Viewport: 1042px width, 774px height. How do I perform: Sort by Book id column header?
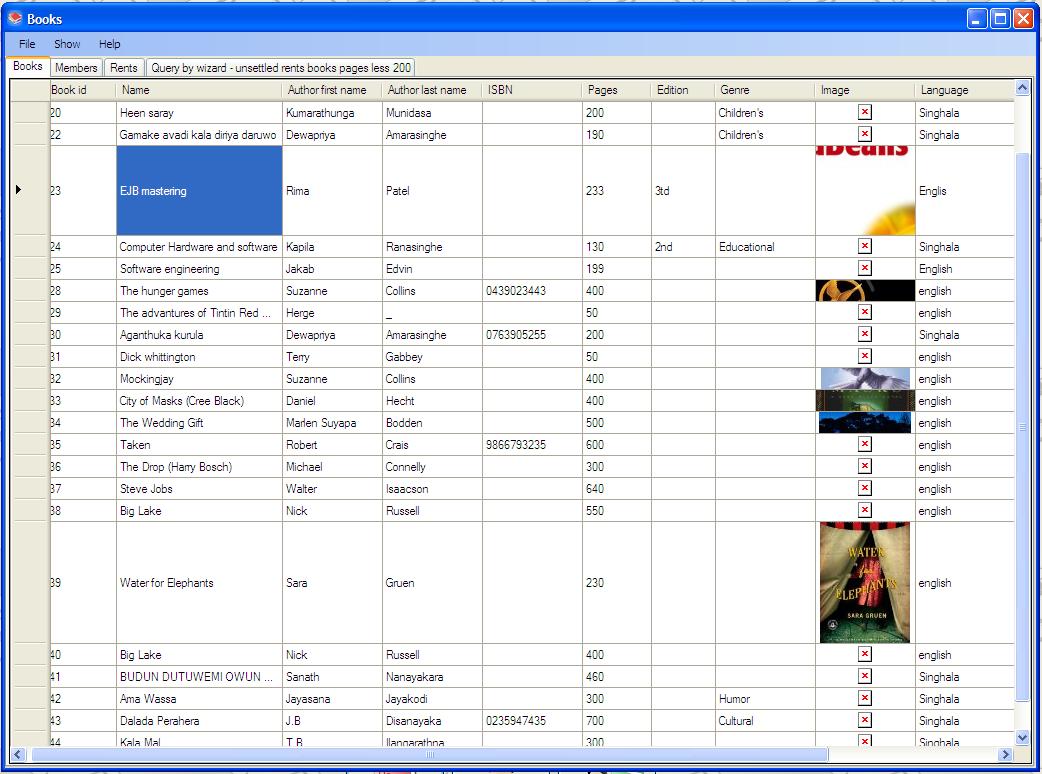(83, 90)
